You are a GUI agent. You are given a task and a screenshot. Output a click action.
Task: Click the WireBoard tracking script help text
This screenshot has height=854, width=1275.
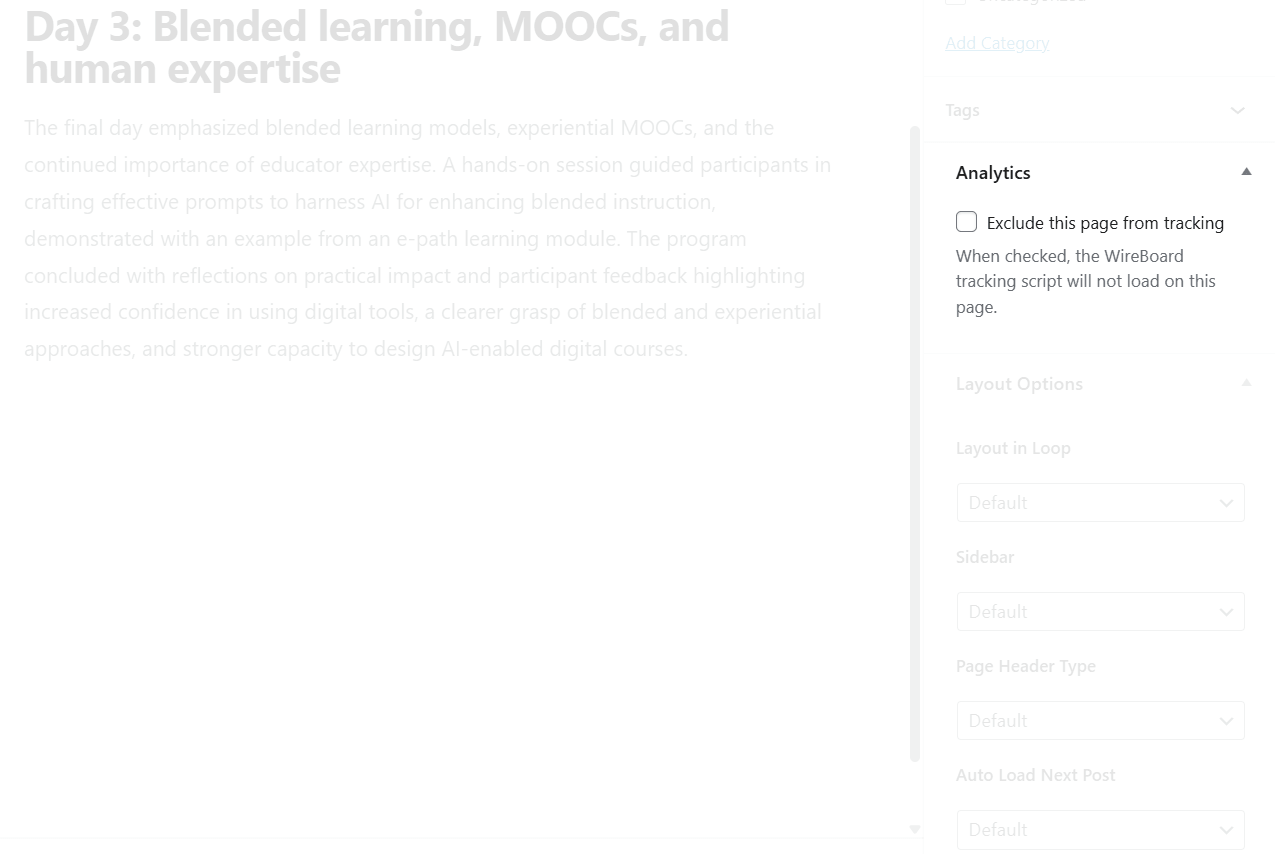point(1086,281)
